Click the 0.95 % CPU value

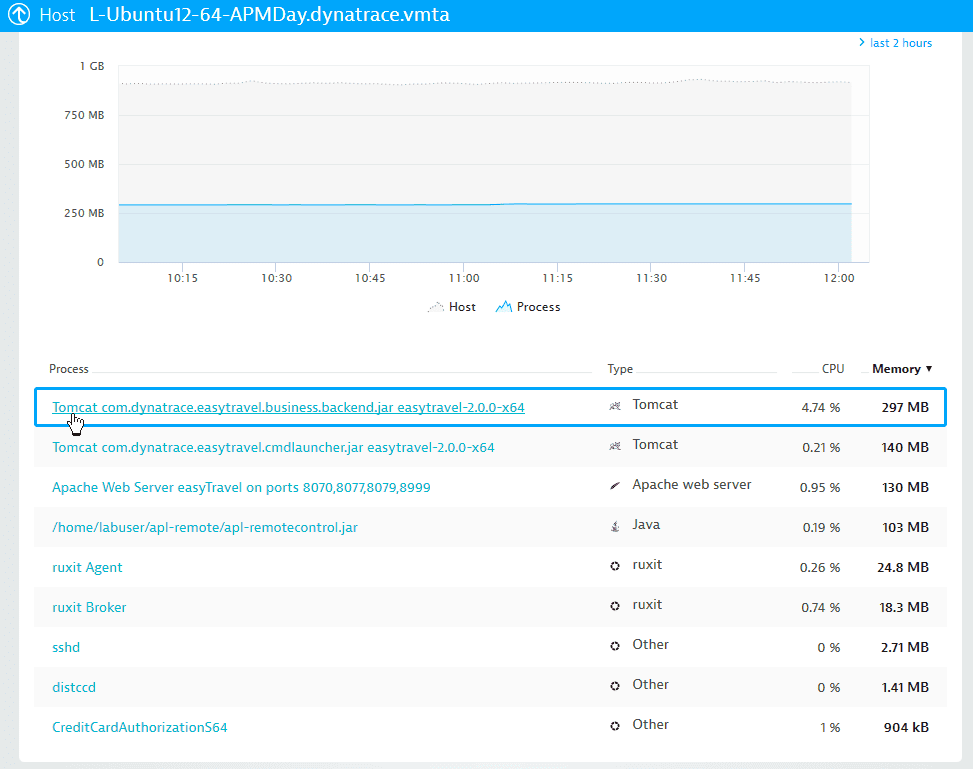pyautogui.click(x=820, y=487)
